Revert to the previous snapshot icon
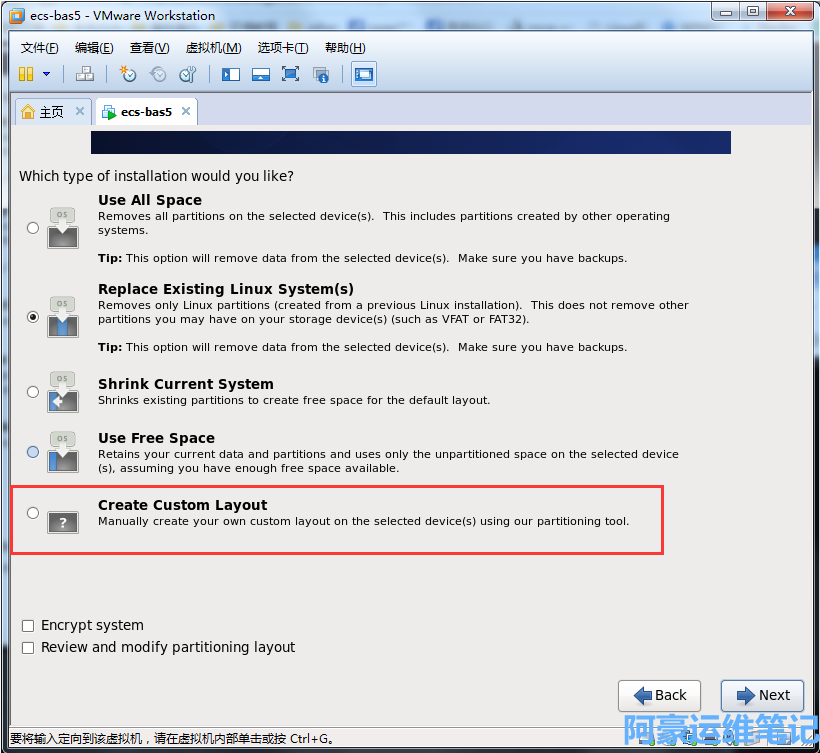This screenshot has height=753, width=820. [x=158, y=74]
